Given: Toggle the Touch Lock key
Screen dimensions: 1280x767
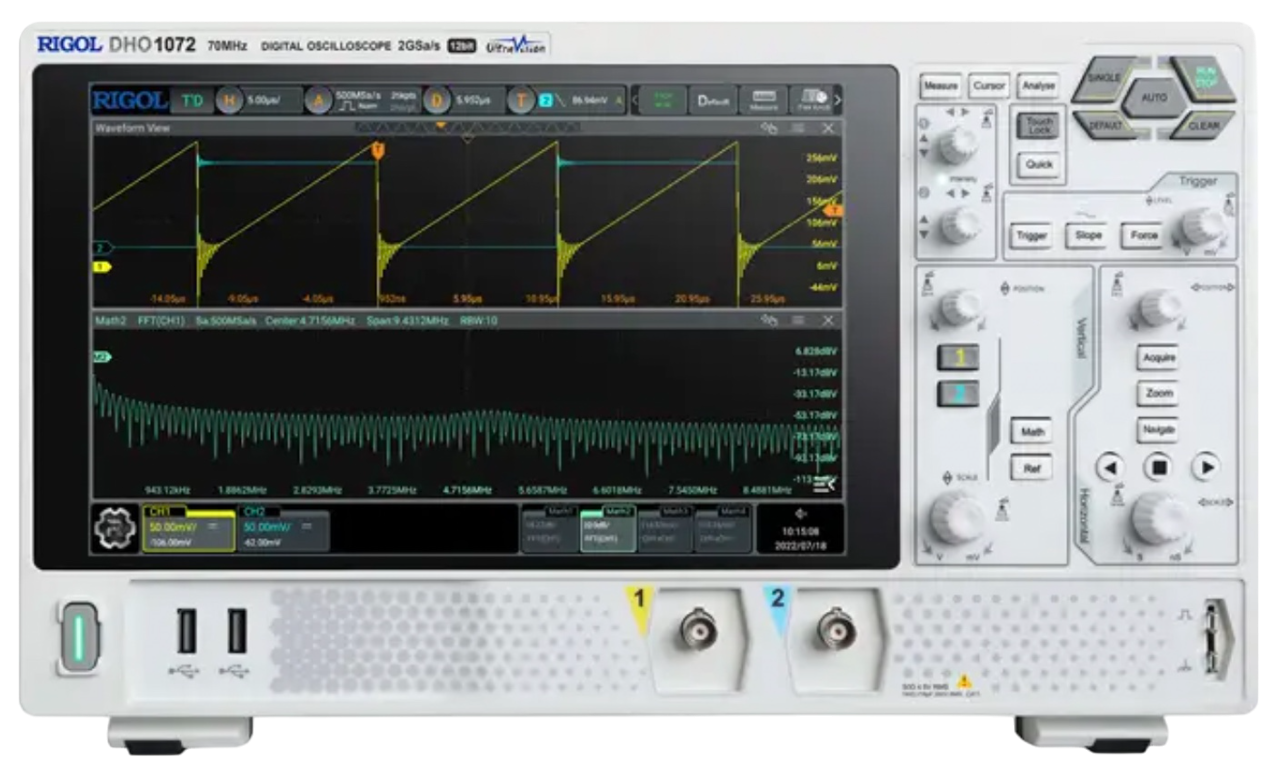Looking at the screenshot, I should 1040,125.
